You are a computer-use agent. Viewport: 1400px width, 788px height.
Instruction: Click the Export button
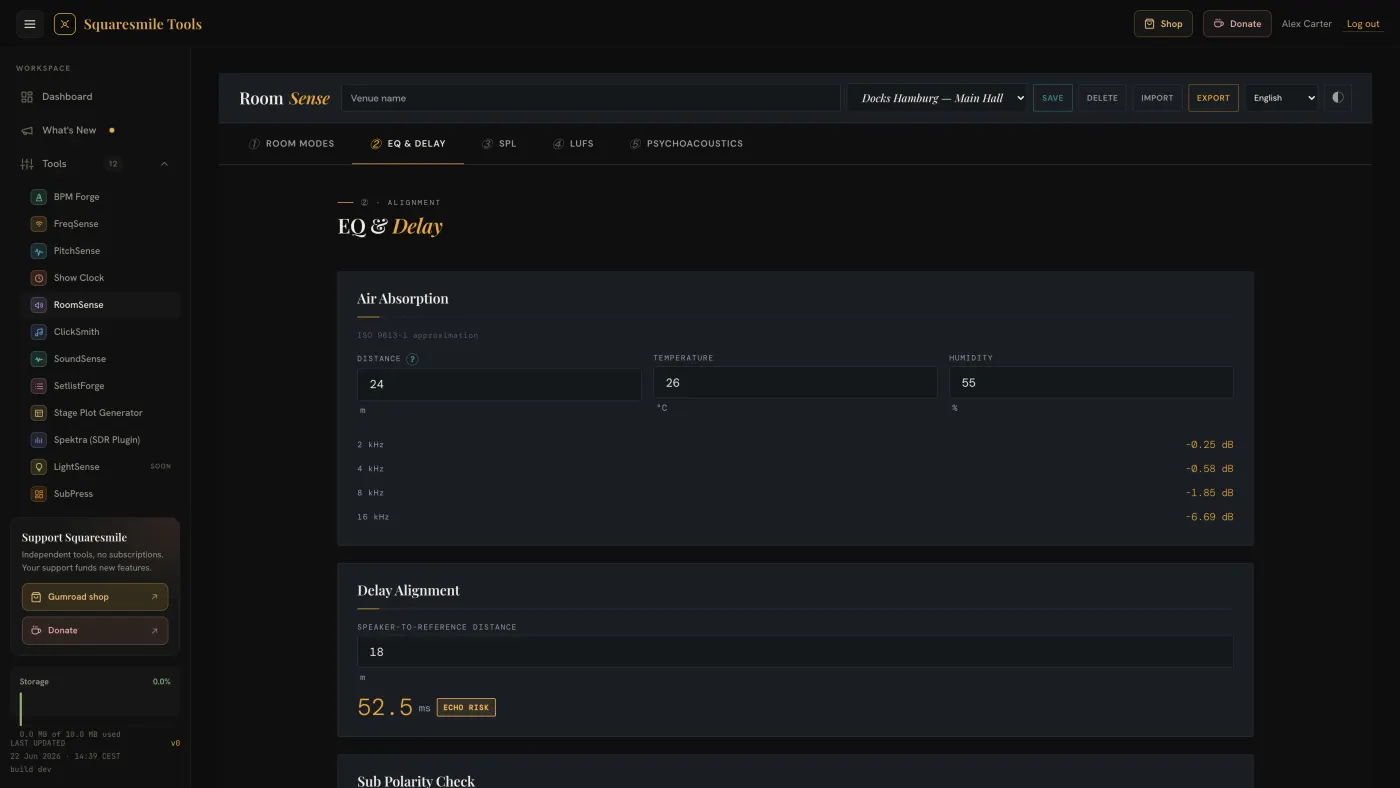(x=1213, y=98)
